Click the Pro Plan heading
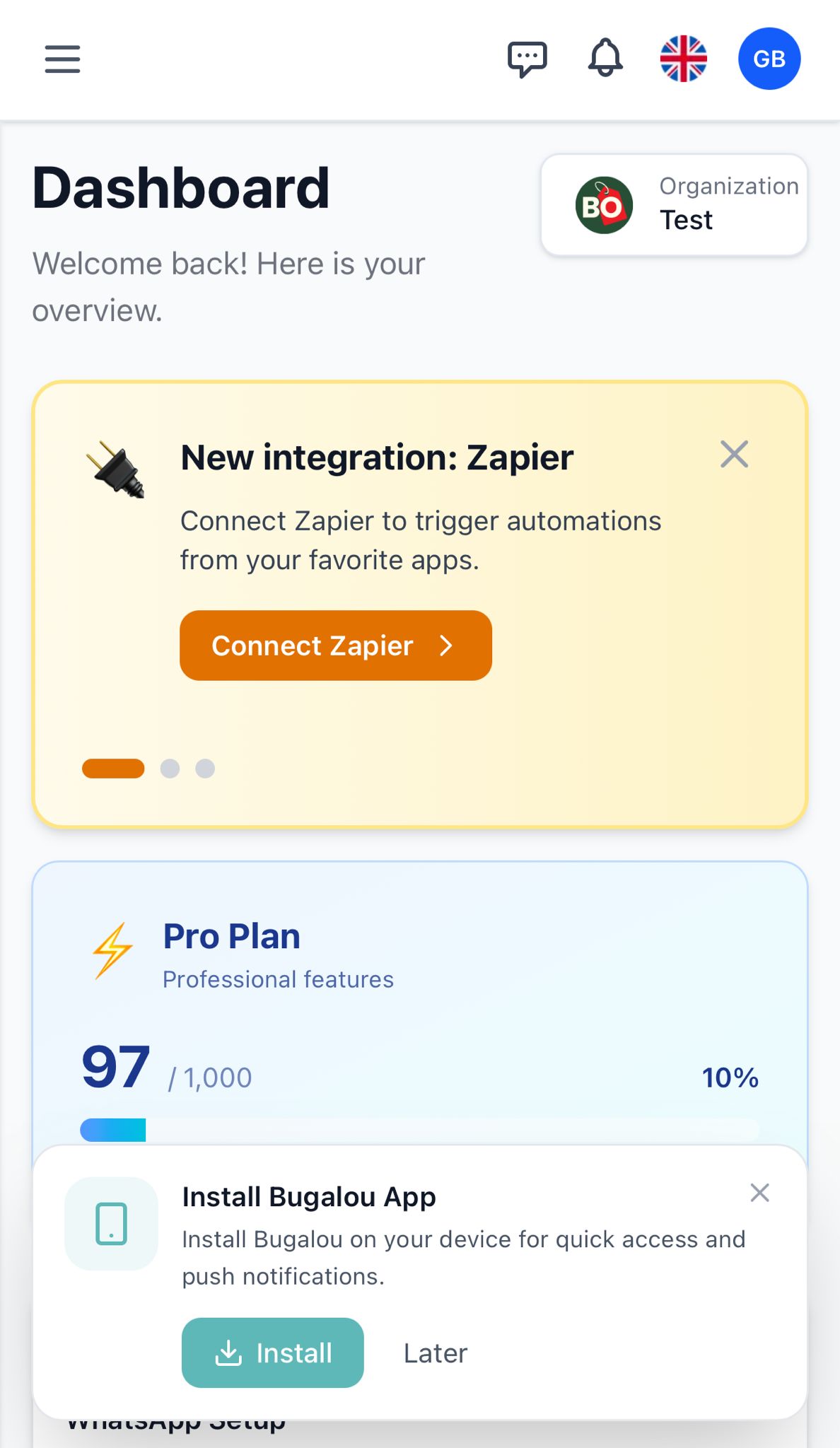 click(x=232, y=936)
